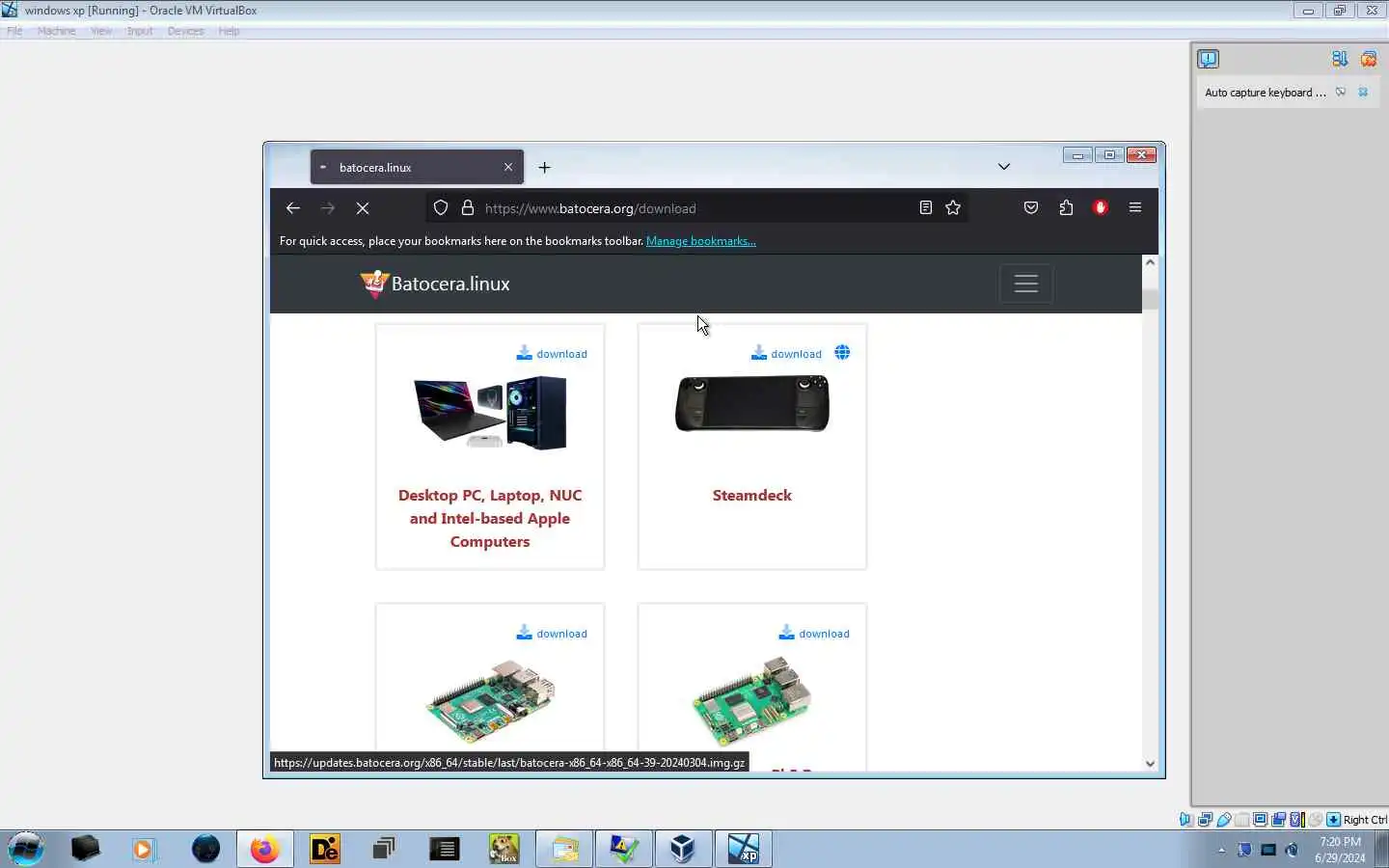Click the blue X on keyboard notification
Viewport: 1389px width, 868px height.
[1363, 93]
